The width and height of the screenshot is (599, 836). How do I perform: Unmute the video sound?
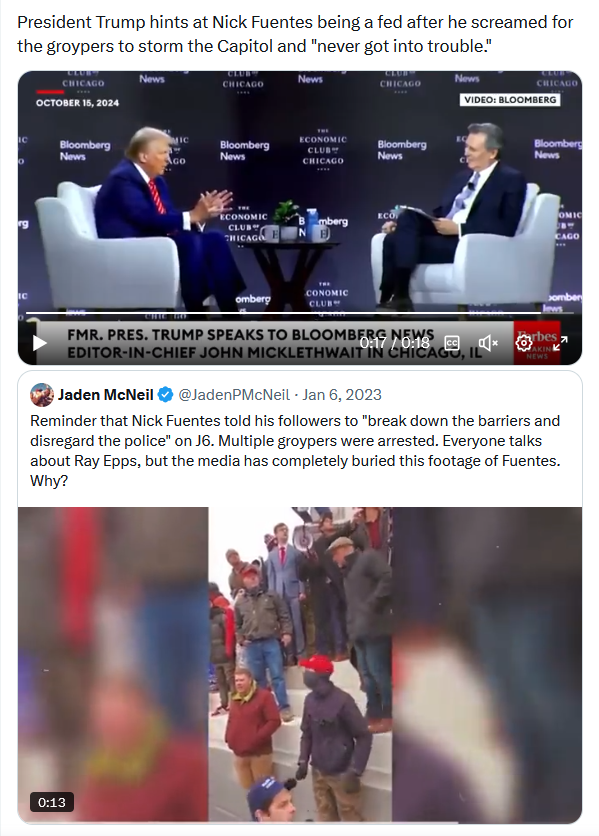point(488,343)
